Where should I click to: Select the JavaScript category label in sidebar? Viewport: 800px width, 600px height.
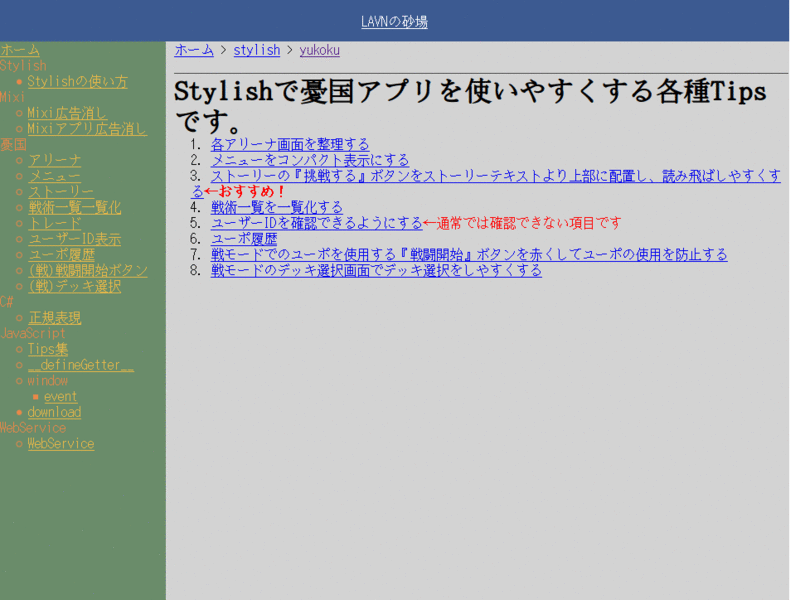[33, 334]
